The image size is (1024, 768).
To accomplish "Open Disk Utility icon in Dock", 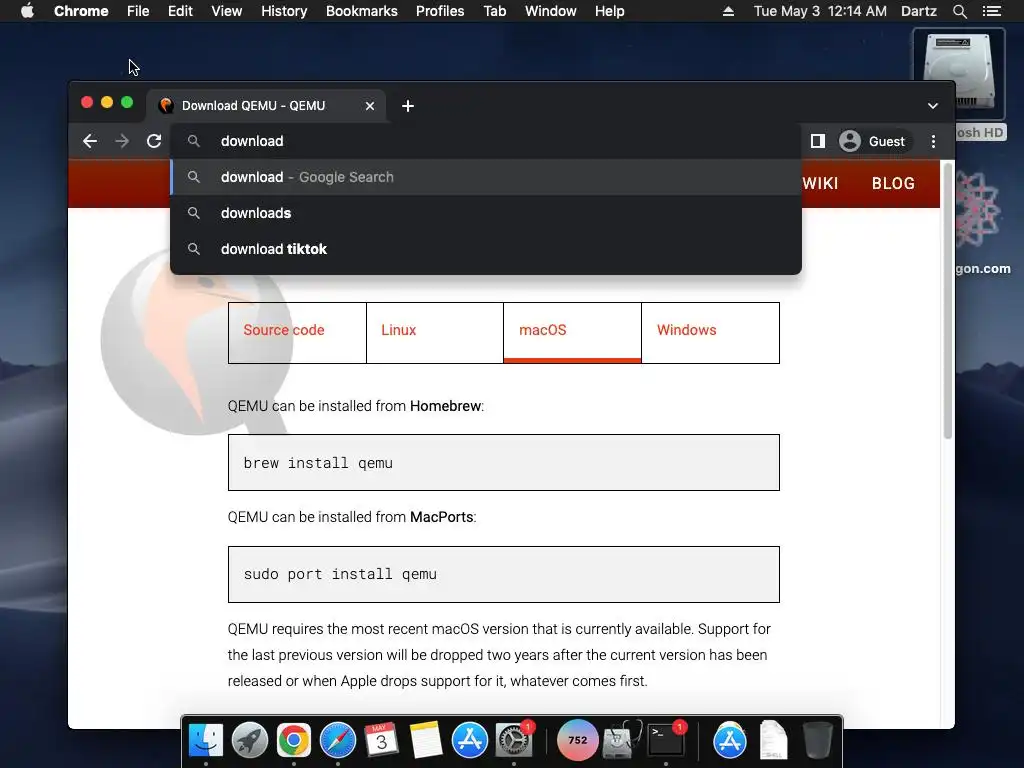I will coord(622,740).
